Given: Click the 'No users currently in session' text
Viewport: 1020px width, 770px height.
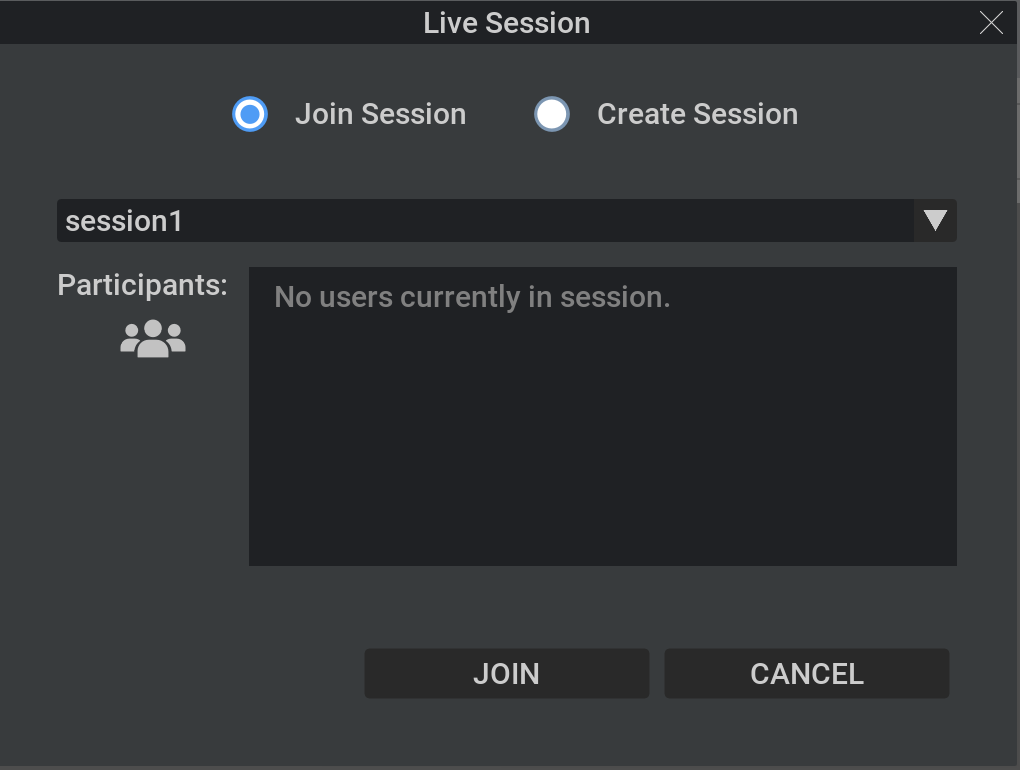Looking at the screenshot, I should [x=471, y=297].
